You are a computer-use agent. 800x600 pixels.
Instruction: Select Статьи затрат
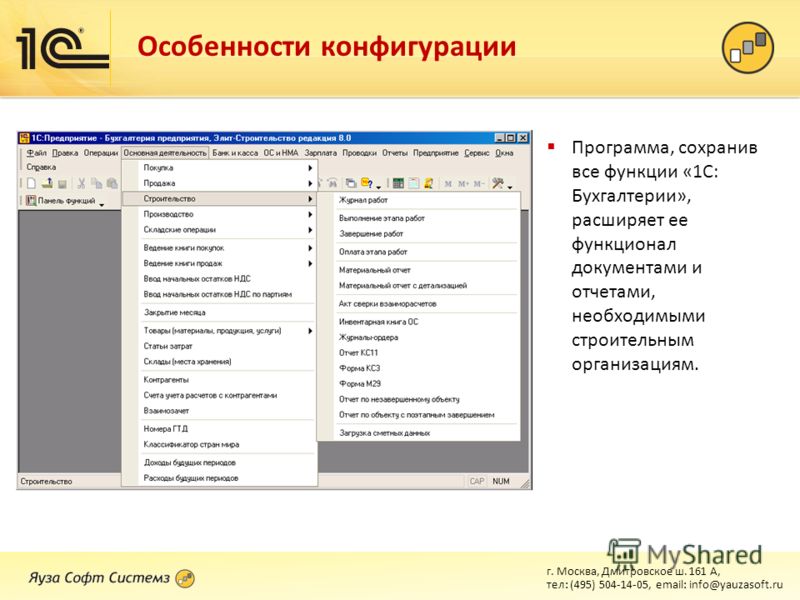click(168, 346)
